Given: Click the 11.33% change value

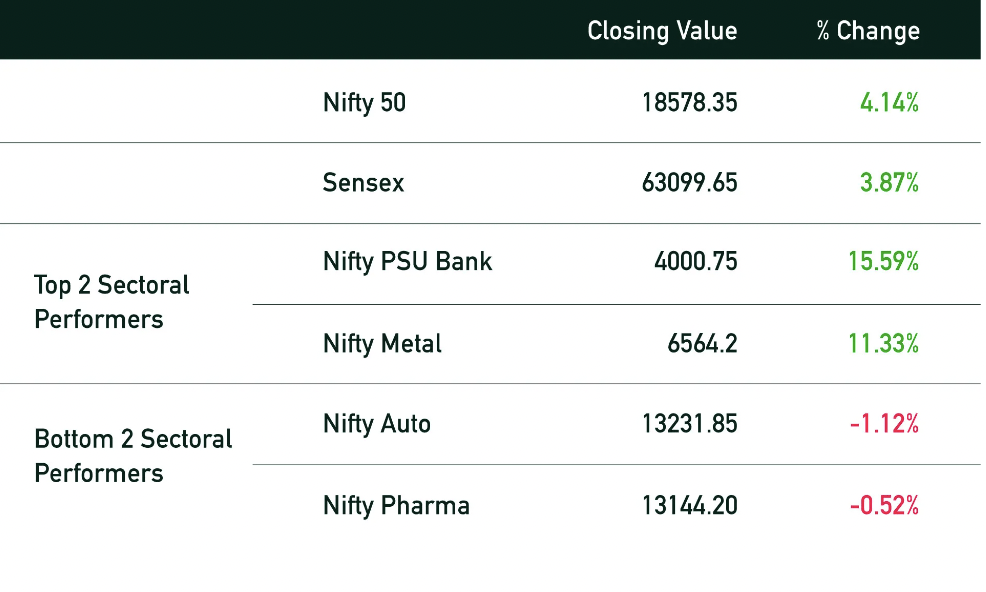Looking at the screenshot, I should pos(884,344).
